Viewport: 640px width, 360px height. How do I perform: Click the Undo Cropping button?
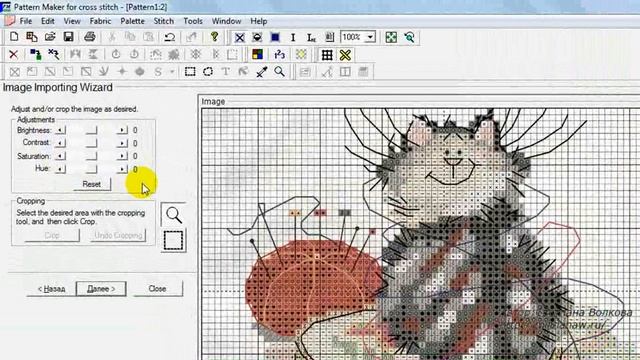coord(118,236)
